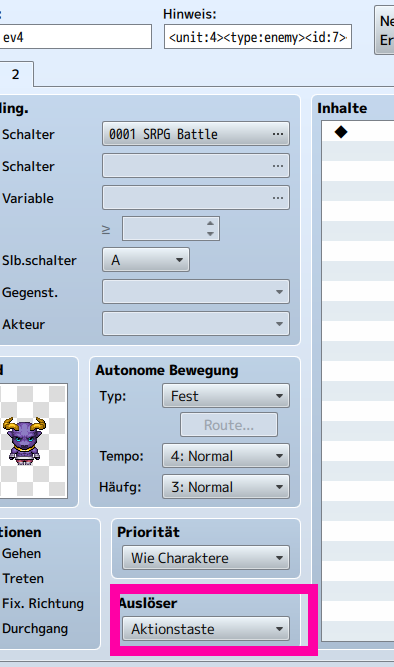Click the event name field 'ev4'
The width and height of the screenshot is (394, 667).
point(75,37)
